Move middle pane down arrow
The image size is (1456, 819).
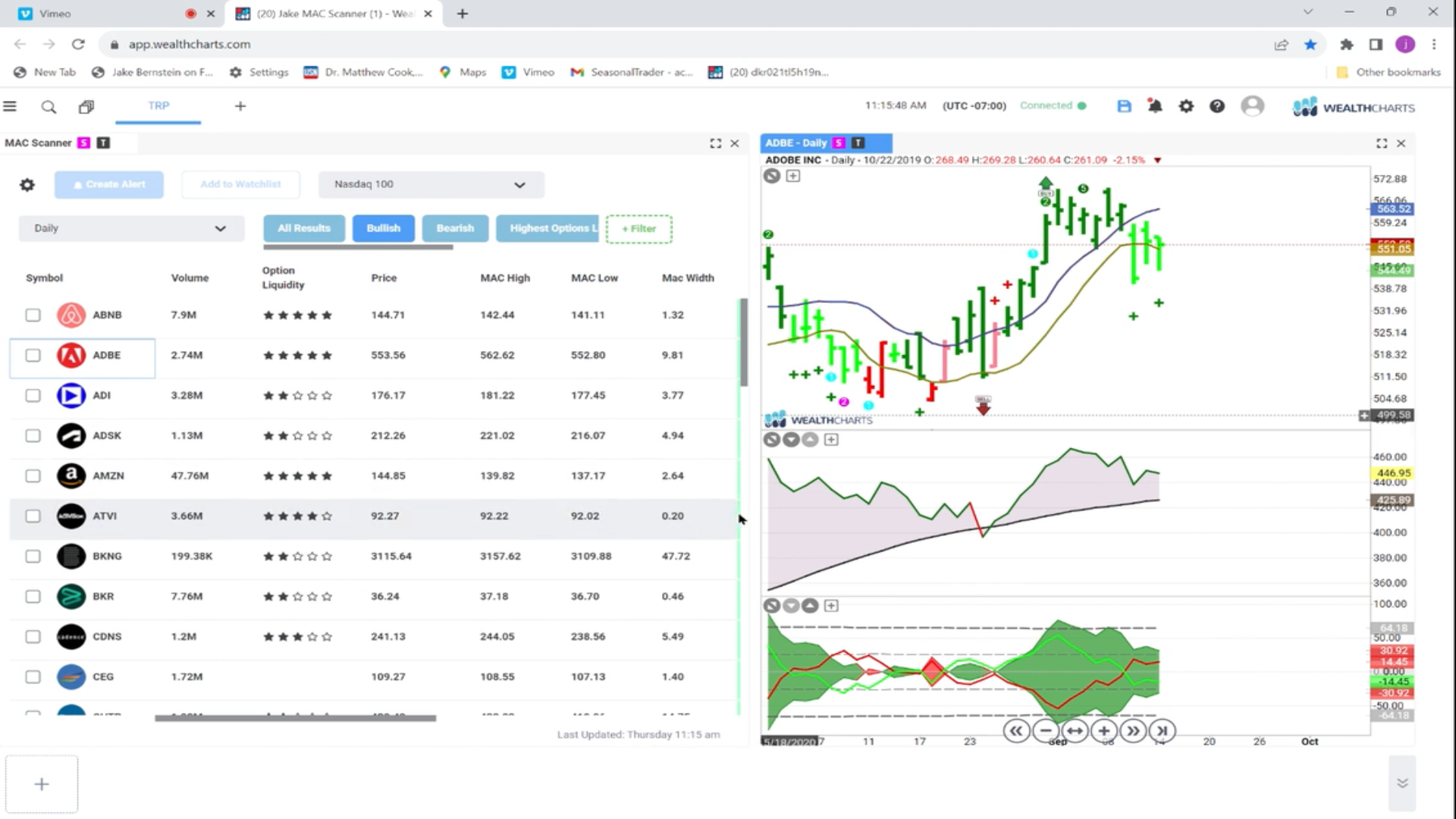coord(791,440)
